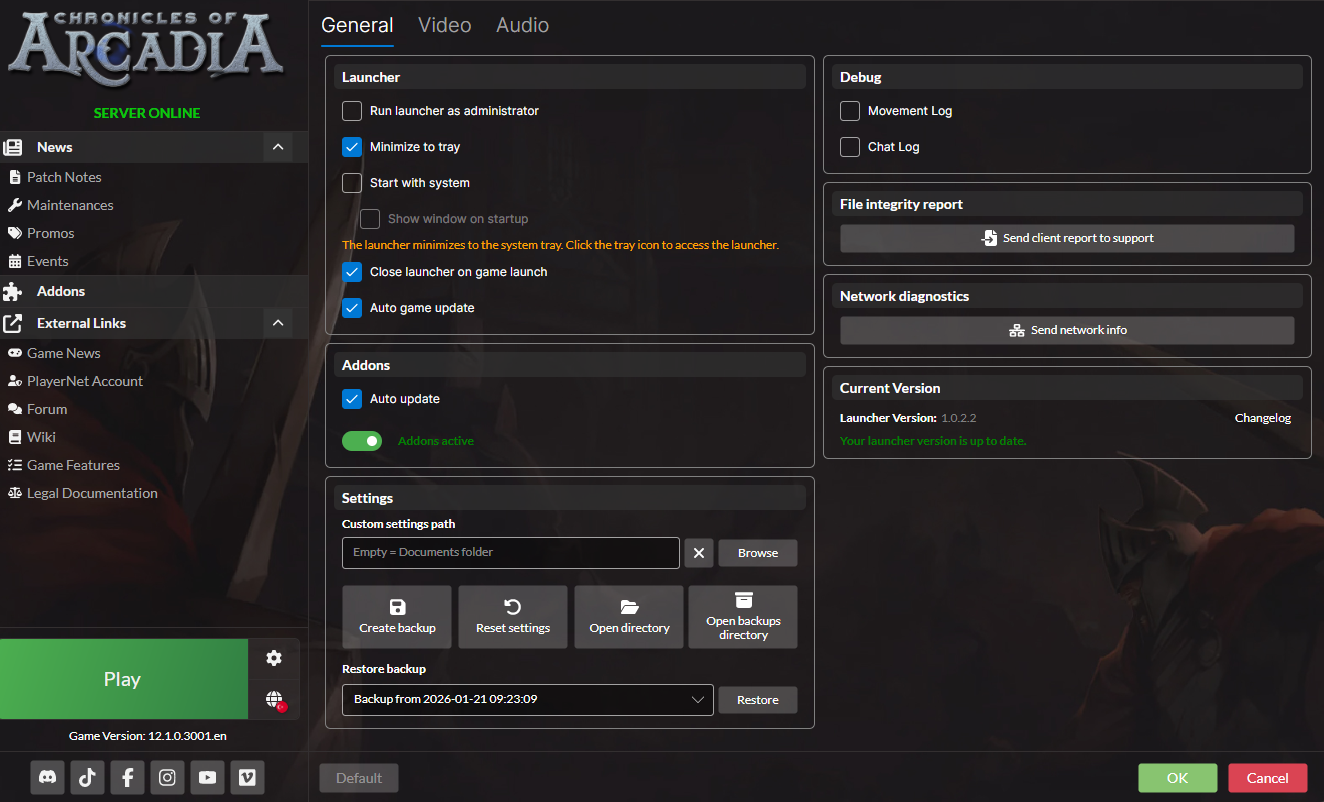Image resolution: width=1324 pixels, height=802 pixels.
Task: Click the Custom settings path field
Action: click(x=510, y=553)
